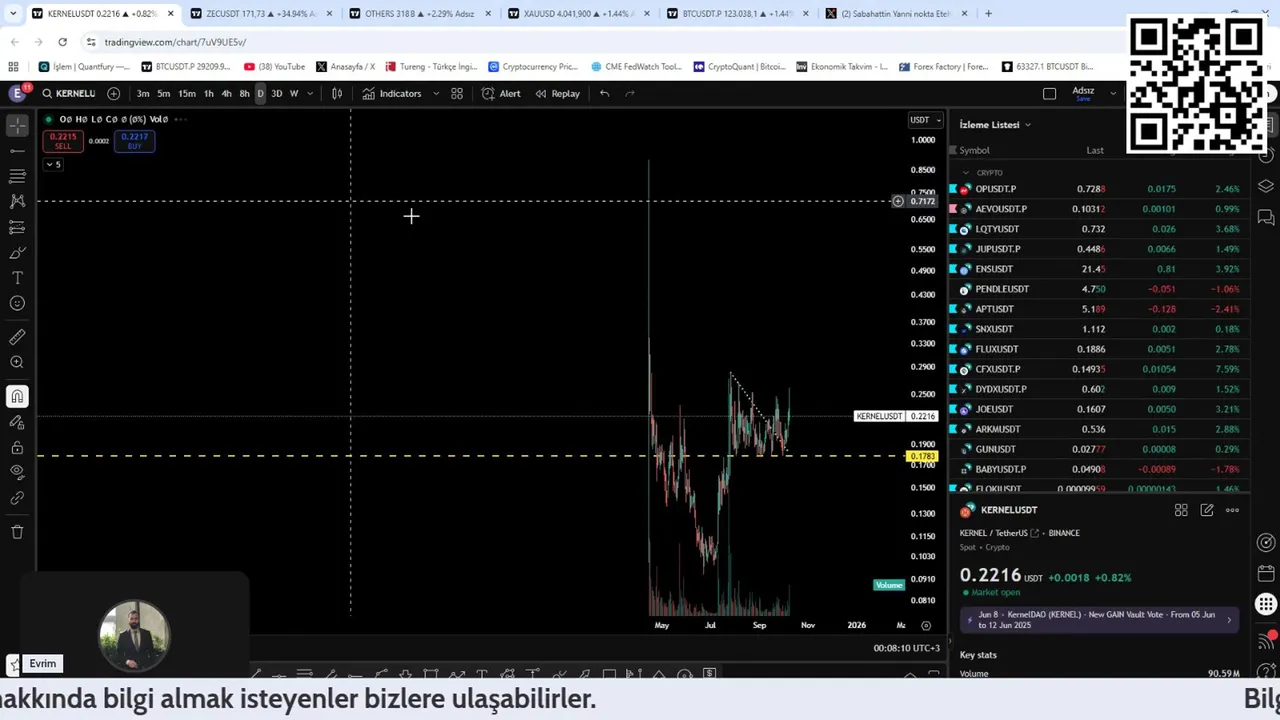Open indicator templates grid icon
Viewport: 1280px width, 720px height.
(457, 93)
